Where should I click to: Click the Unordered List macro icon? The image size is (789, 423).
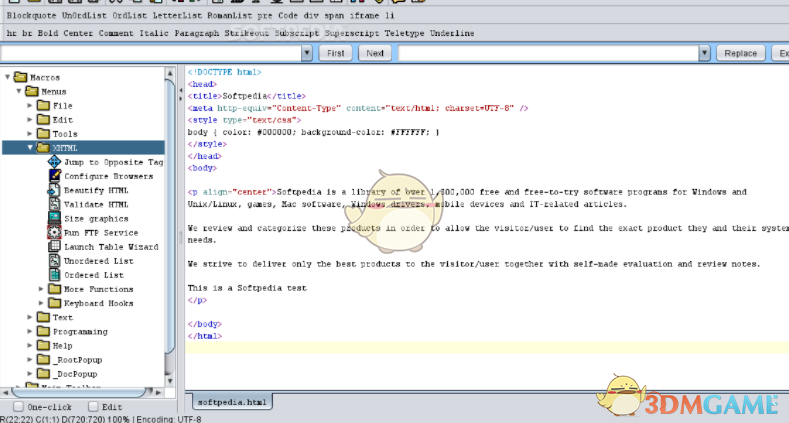(54, 260)
